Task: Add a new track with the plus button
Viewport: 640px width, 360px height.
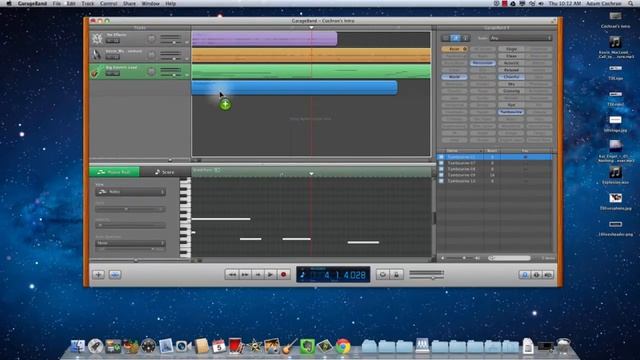Action: click(x=98, y=275)
